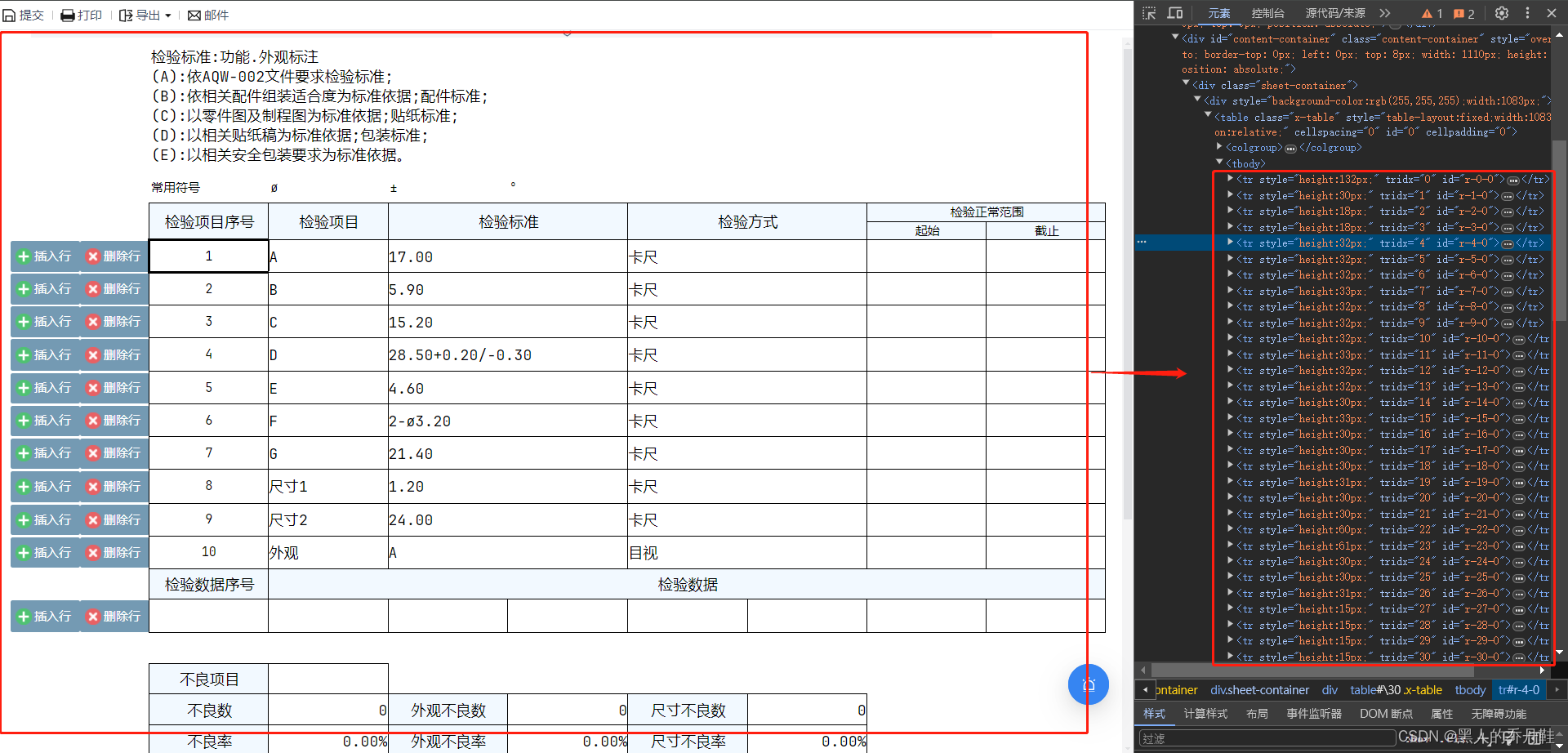The width and height of the screenshot is (1568, 753).
Task: Toggle the DevTools device toolbar icon
Action: click(x=1175, y=13)
